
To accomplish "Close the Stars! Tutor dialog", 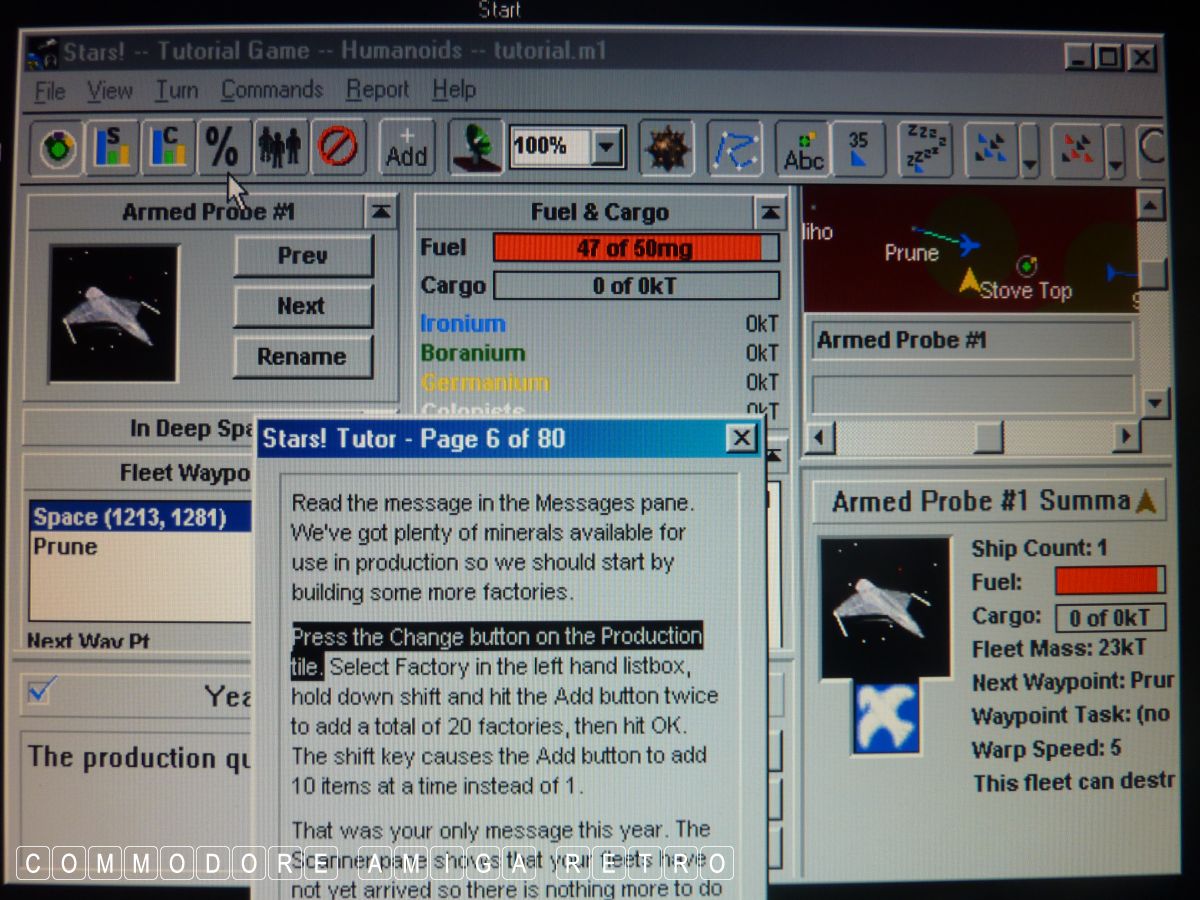I will point(740,438).
